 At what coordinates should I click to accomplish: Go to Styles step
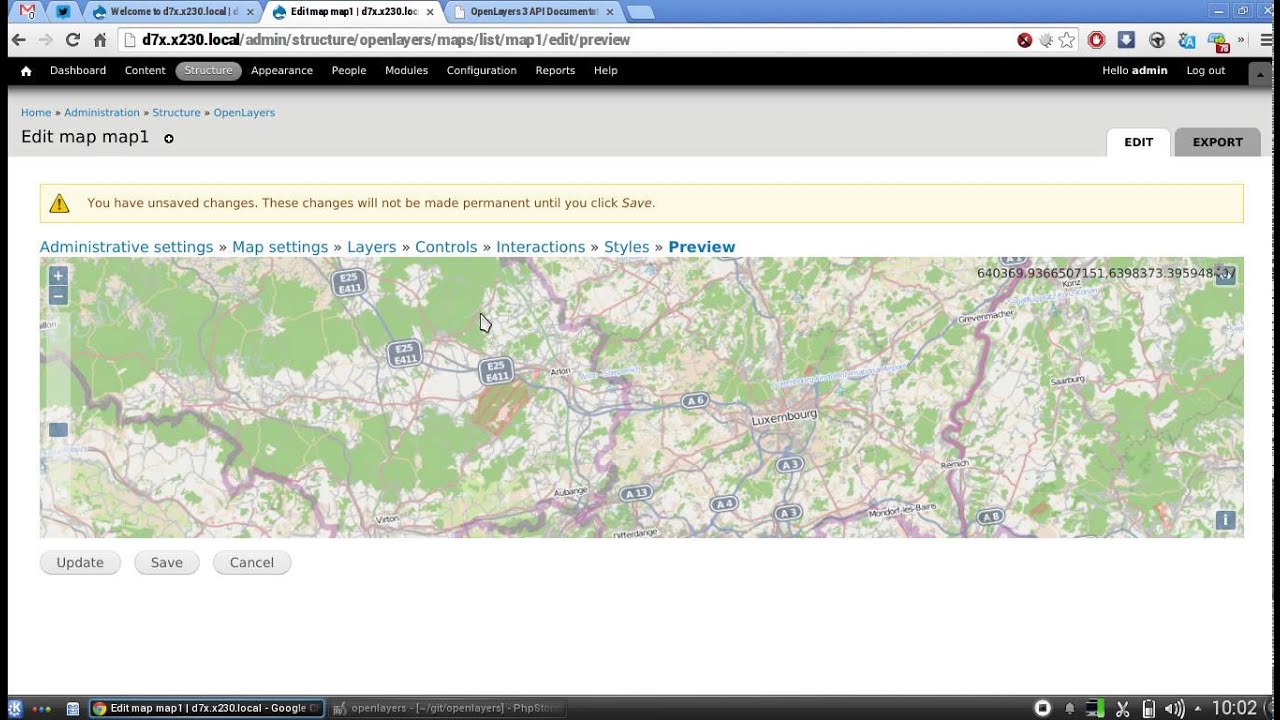tap(627, 247)
